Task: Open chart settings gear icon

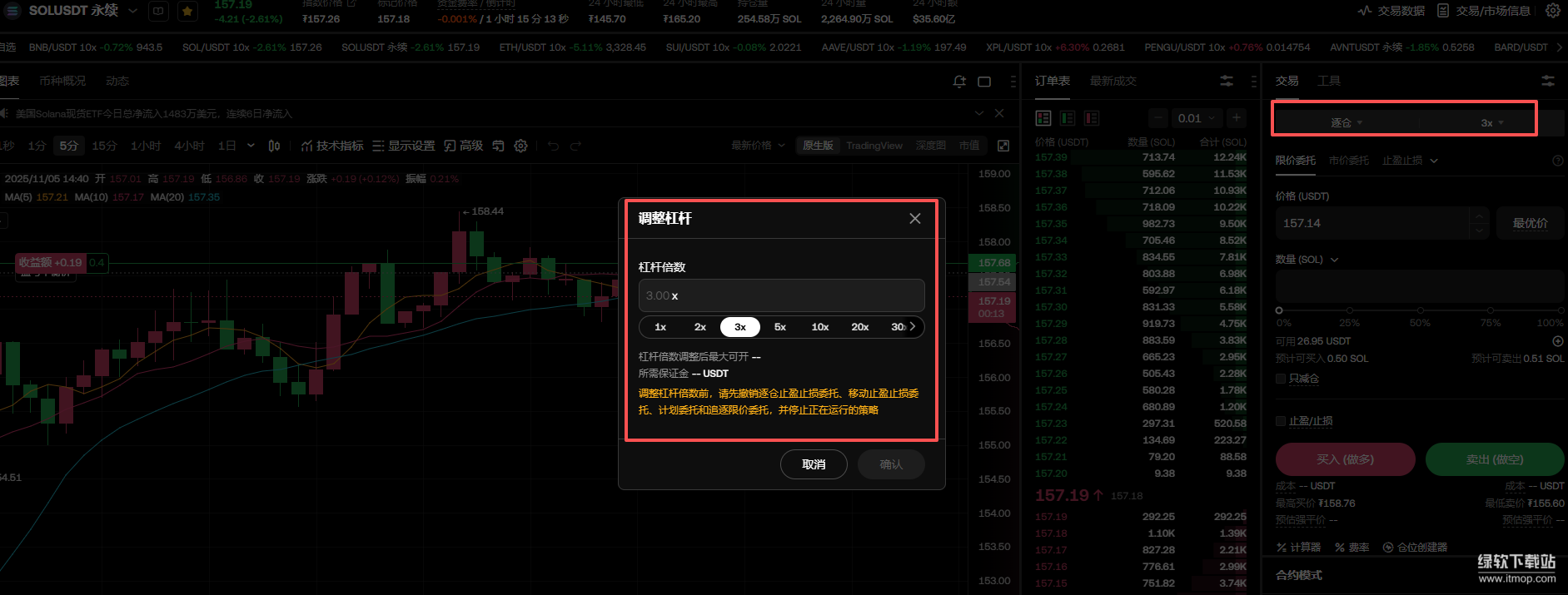Action: [x=520, y=146]
